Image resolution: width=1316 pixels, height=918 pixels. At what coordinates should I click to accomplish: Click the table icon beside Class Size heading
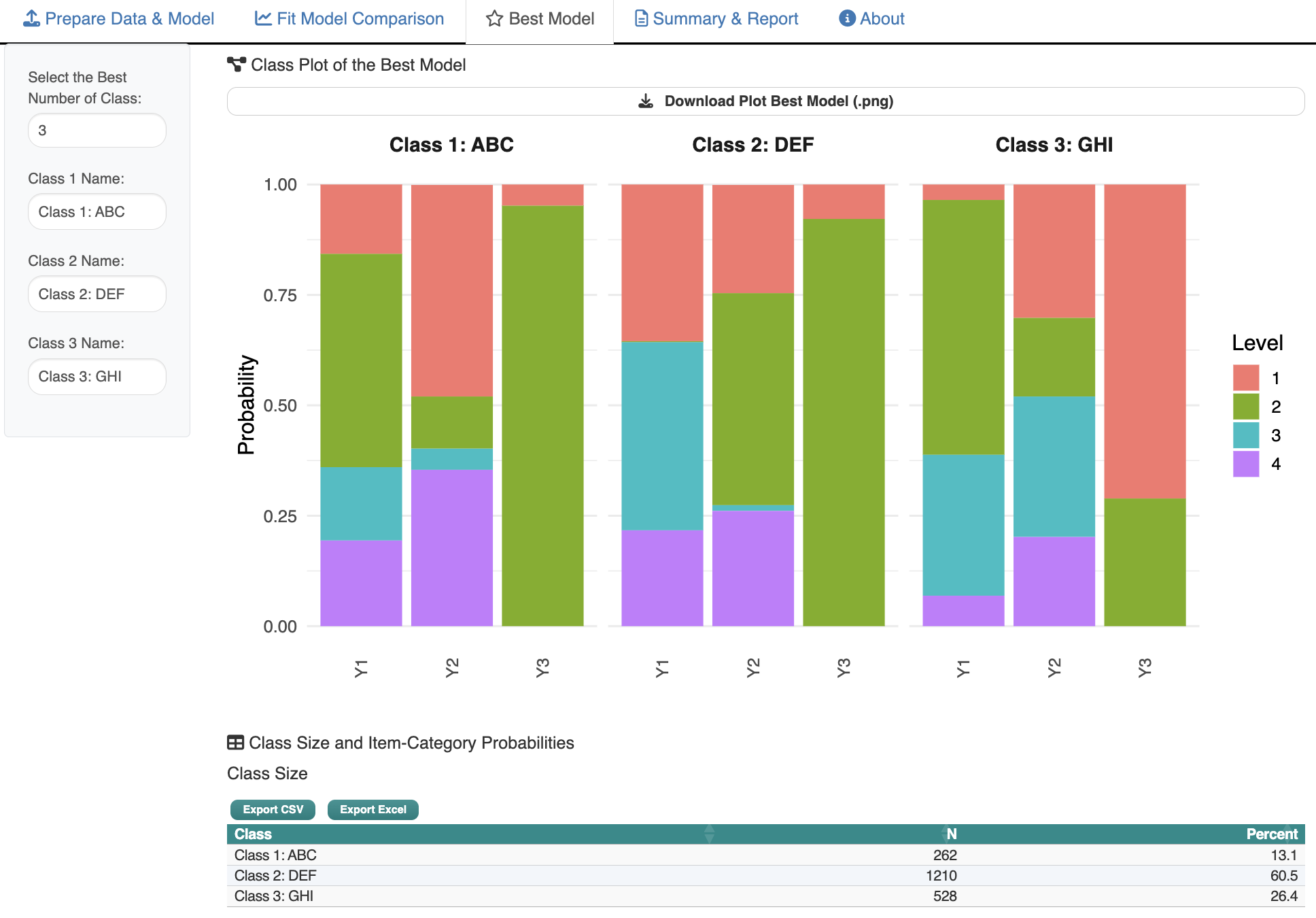(235, 743)
